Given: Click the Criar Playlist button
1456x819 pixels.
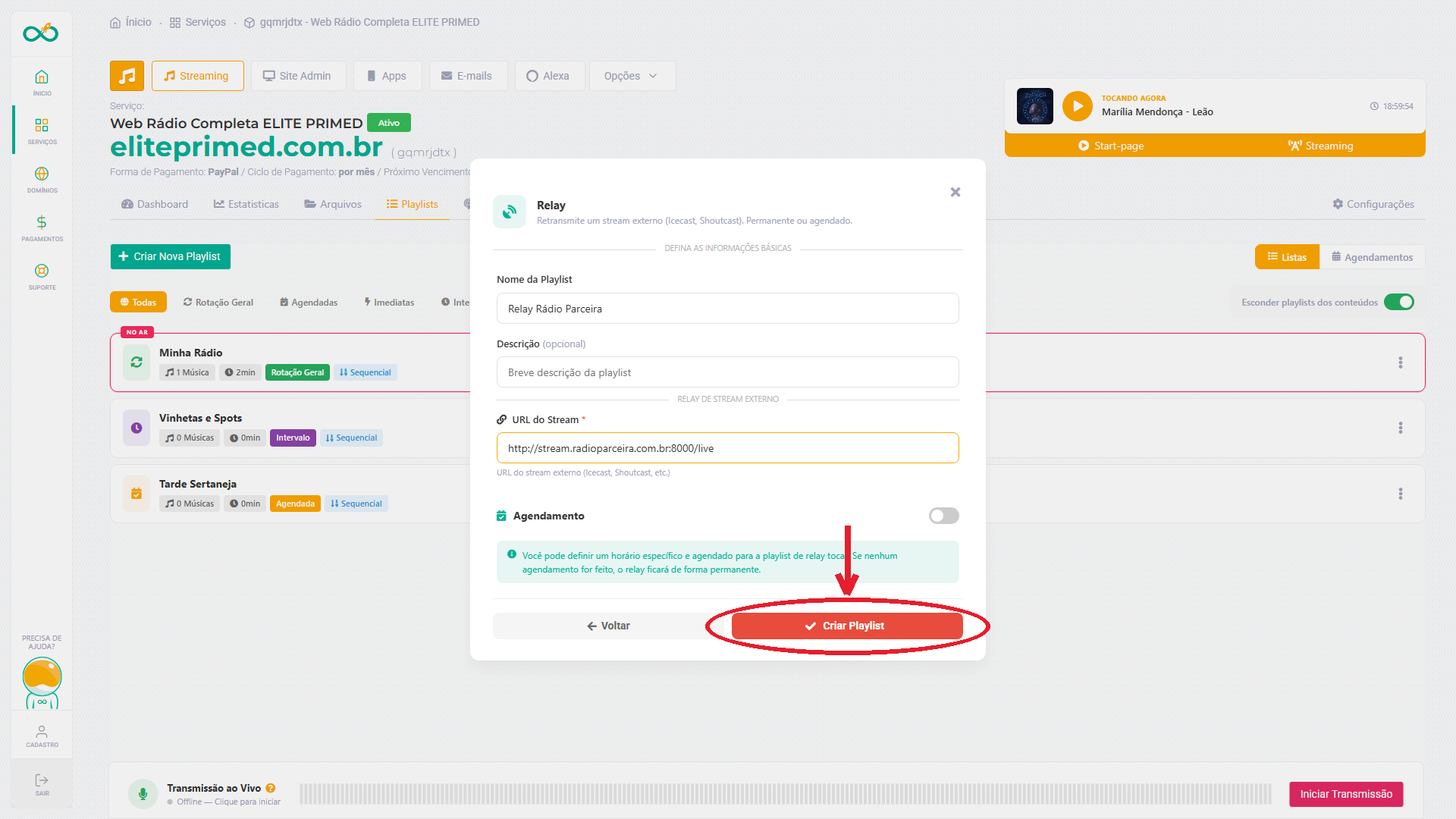Looking at the screenshot, I should 847,626.
